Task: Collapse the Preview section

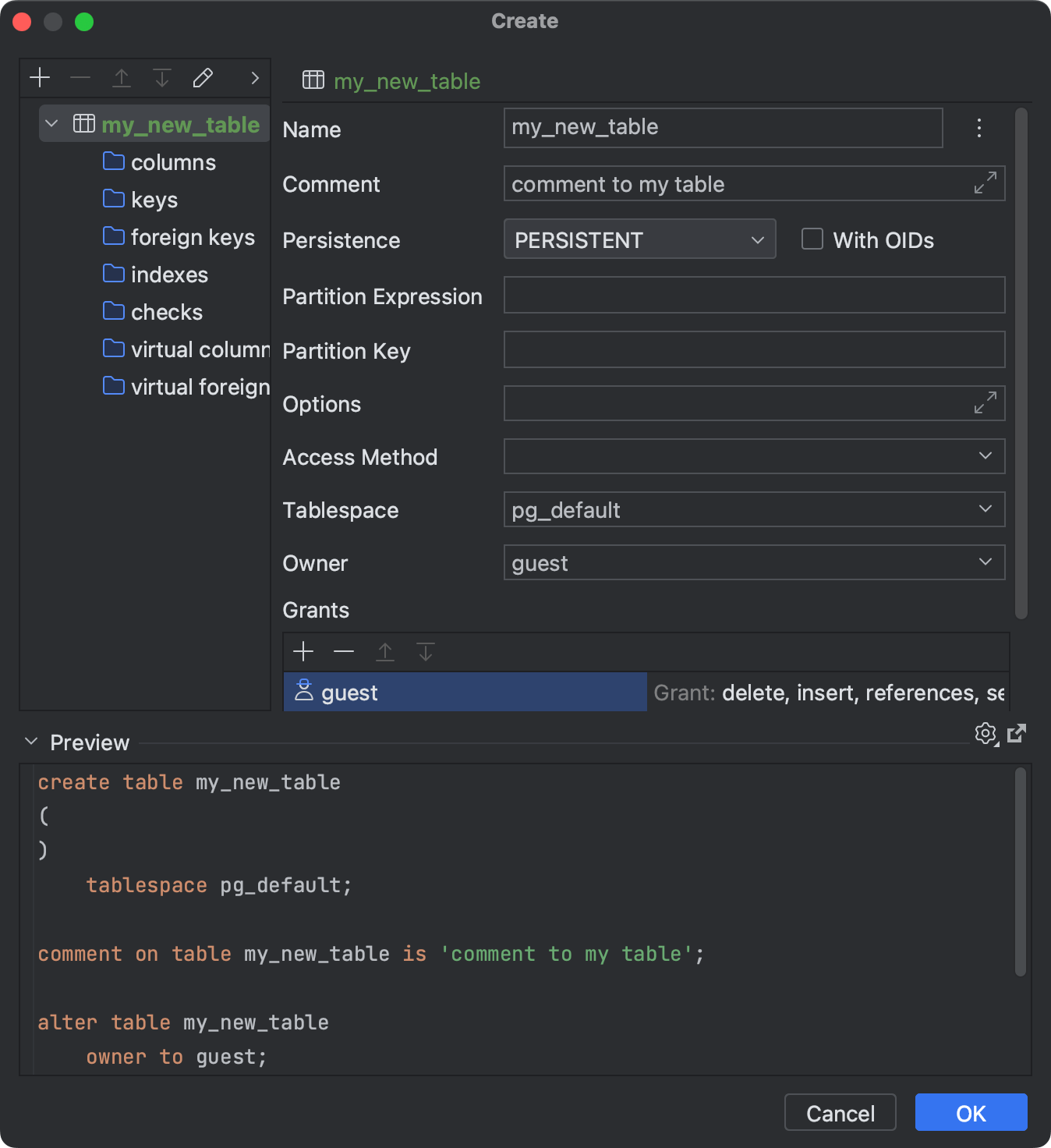Action: coord(30,742)
